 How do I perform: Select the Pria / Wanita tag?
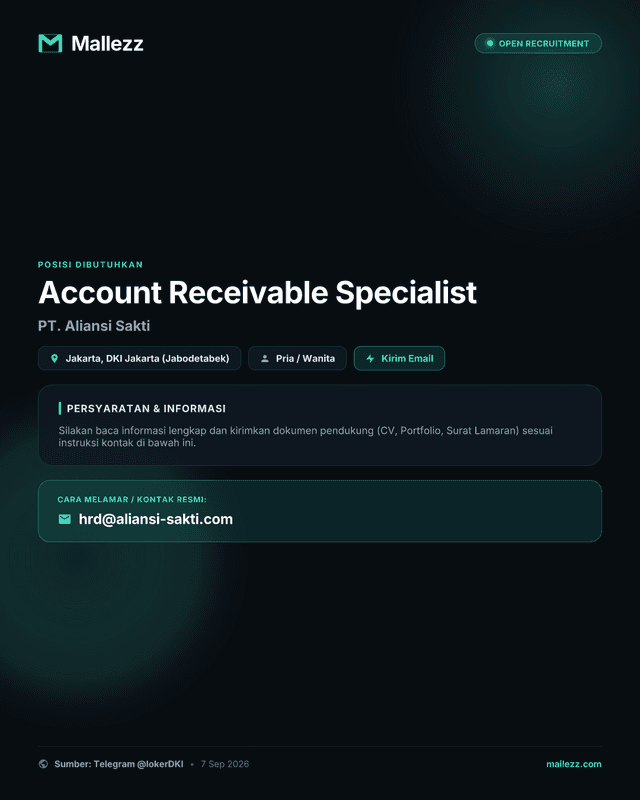297,358
